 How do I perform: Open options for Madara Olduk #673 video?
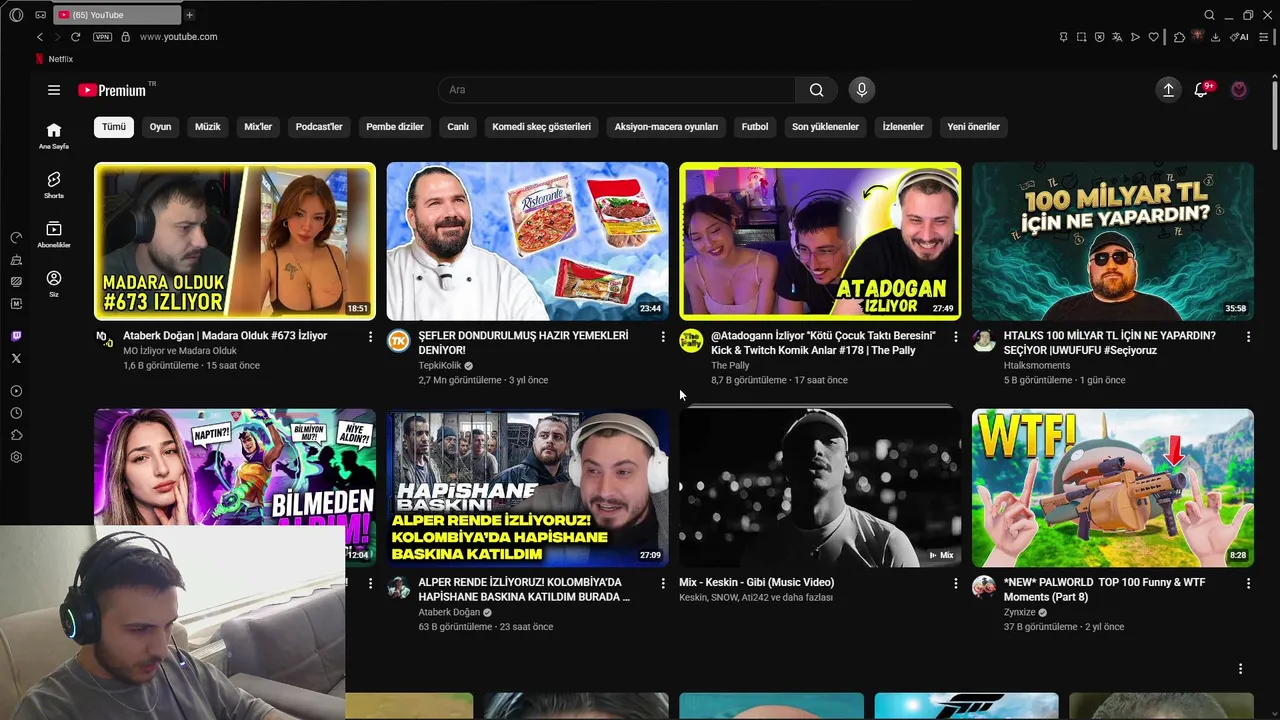(370, 337)
